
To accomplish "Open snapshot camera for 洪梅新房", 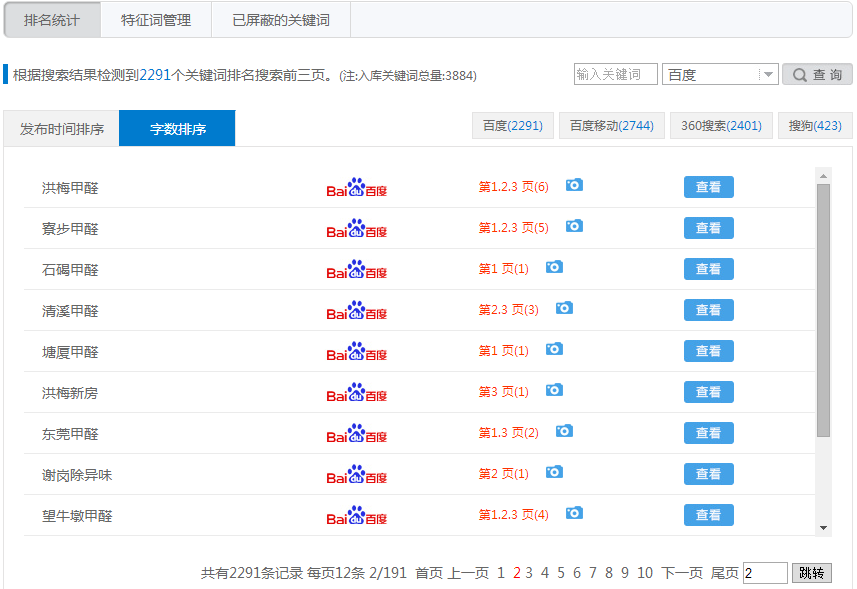I will point(554,390).
